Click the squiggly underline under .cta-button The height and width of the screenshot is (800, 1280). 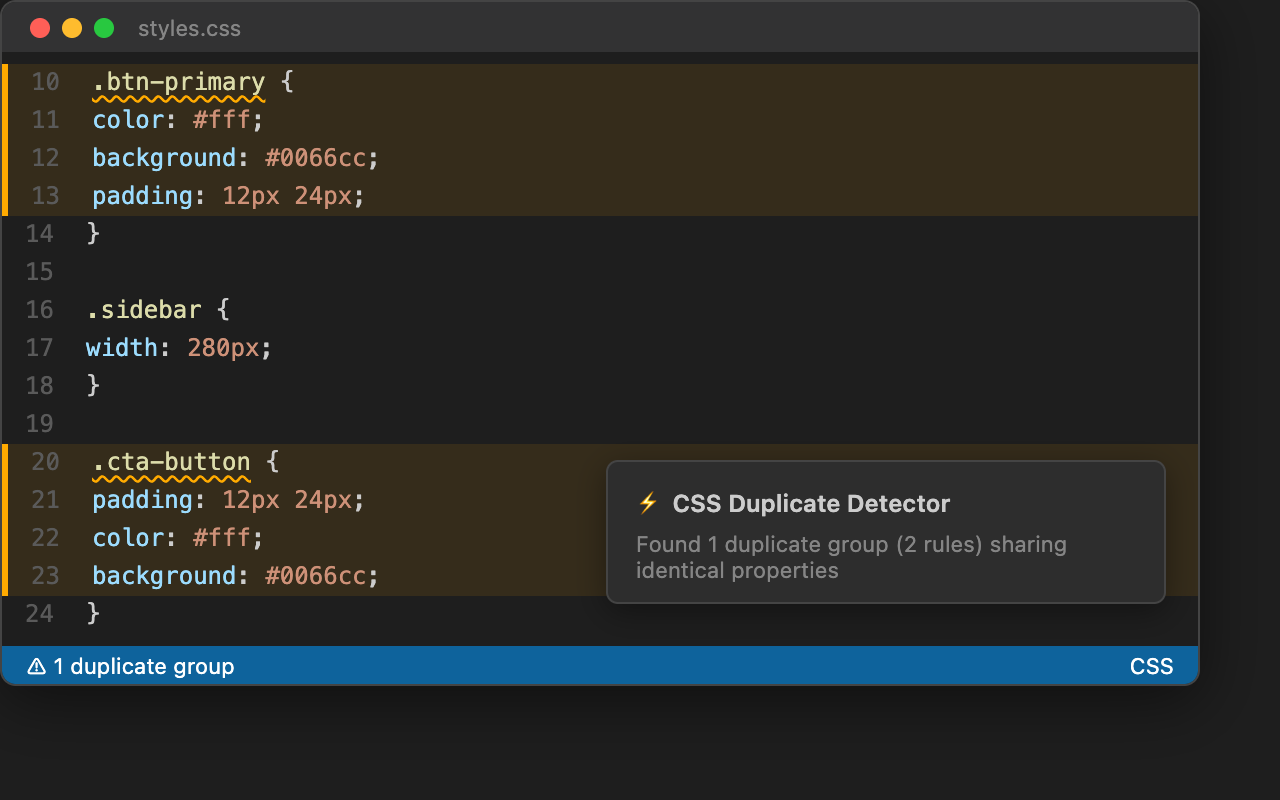(170, 478)
